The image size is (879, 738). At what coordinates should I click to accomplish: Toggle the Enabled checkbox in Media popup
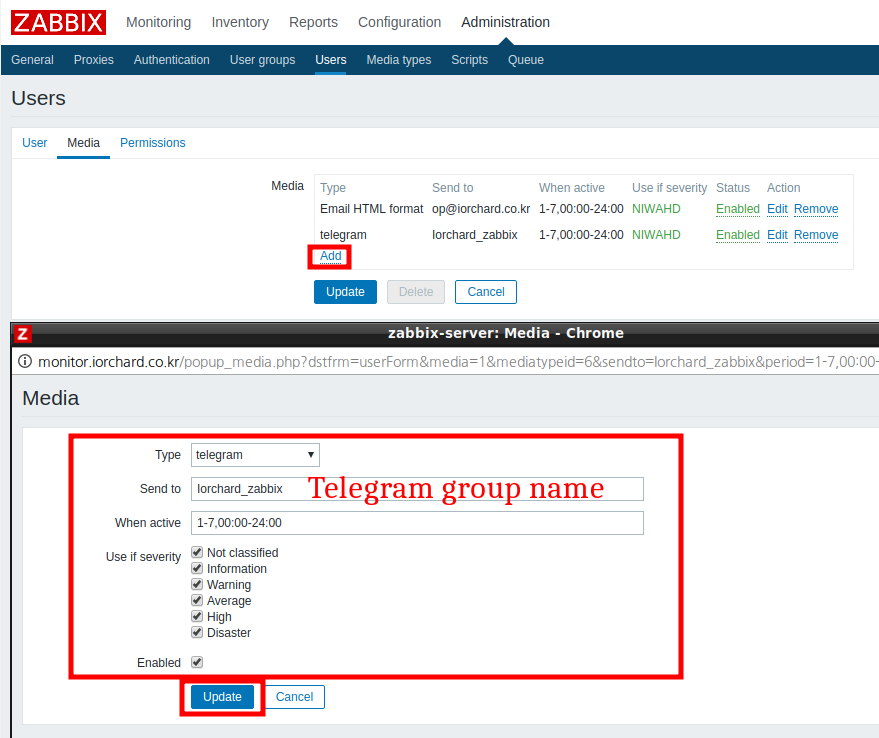[x=197, y=662]
